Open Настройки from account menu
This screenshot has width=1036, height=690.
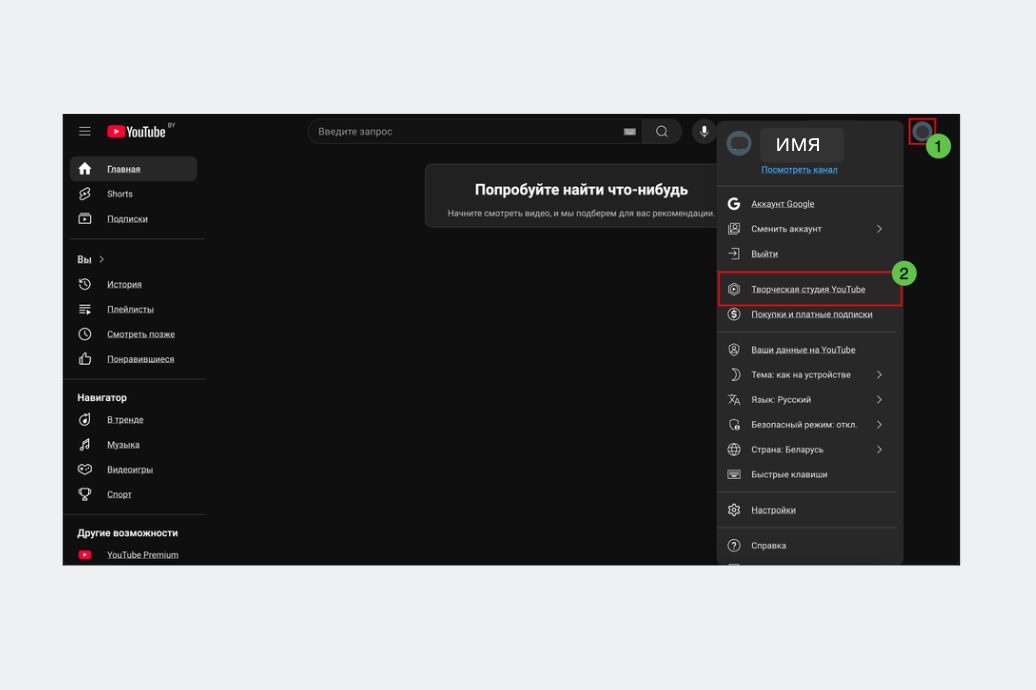(x=773, y=510)
